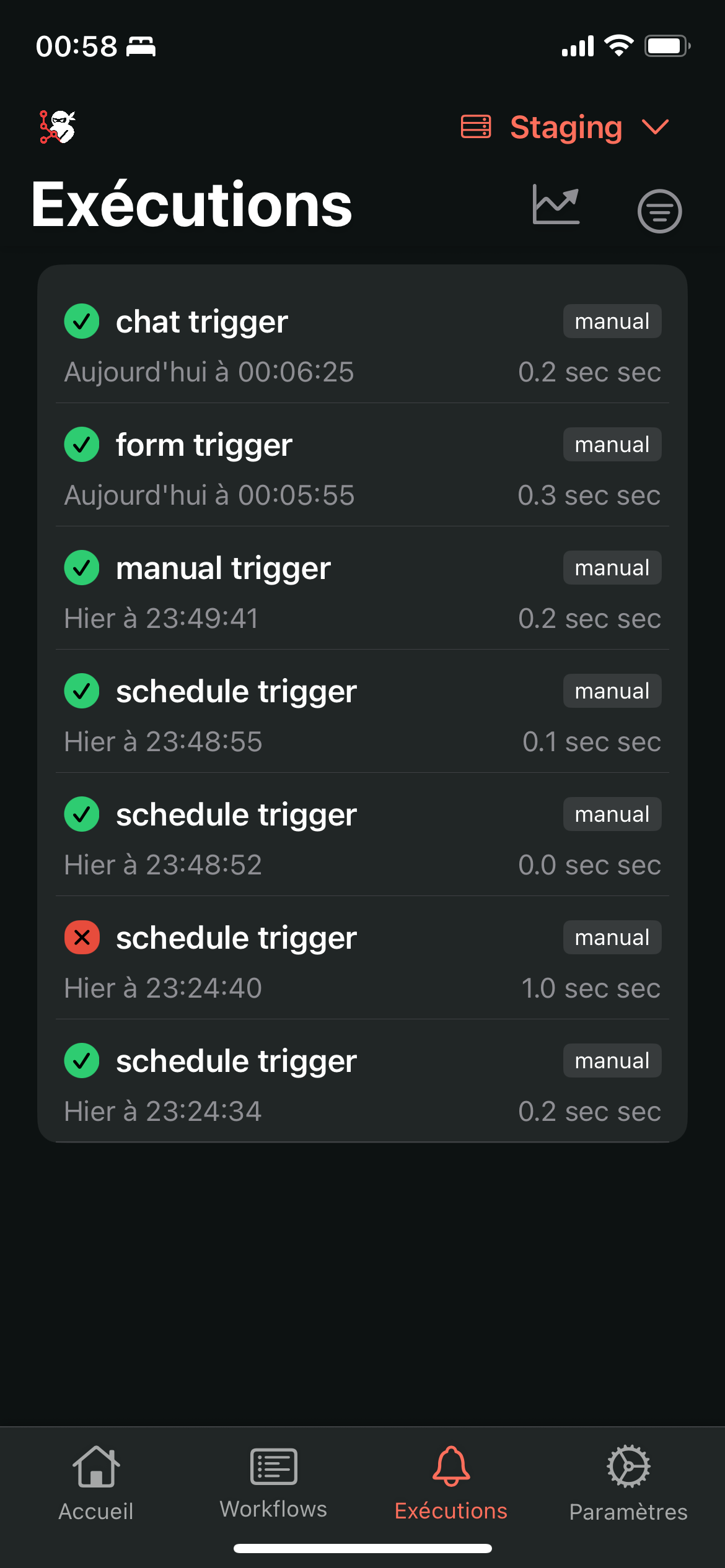The width and height of the screenshot is (725, 1568).
Task: Open schedule trigger run at 23:48:52
Action: tap(362, 835)
